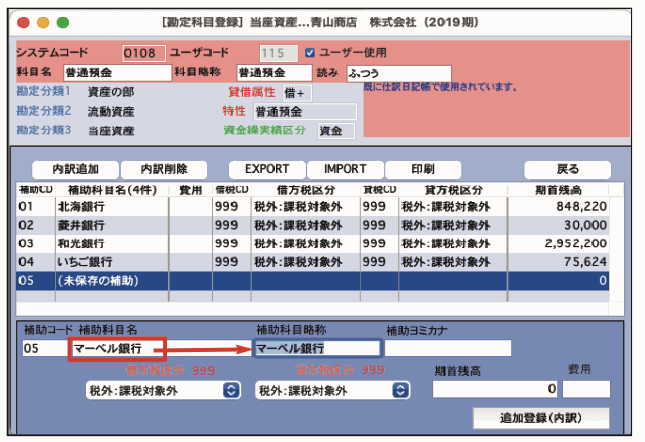
Task: Click the 科目名 field with 普通預金
Action: 116,72
